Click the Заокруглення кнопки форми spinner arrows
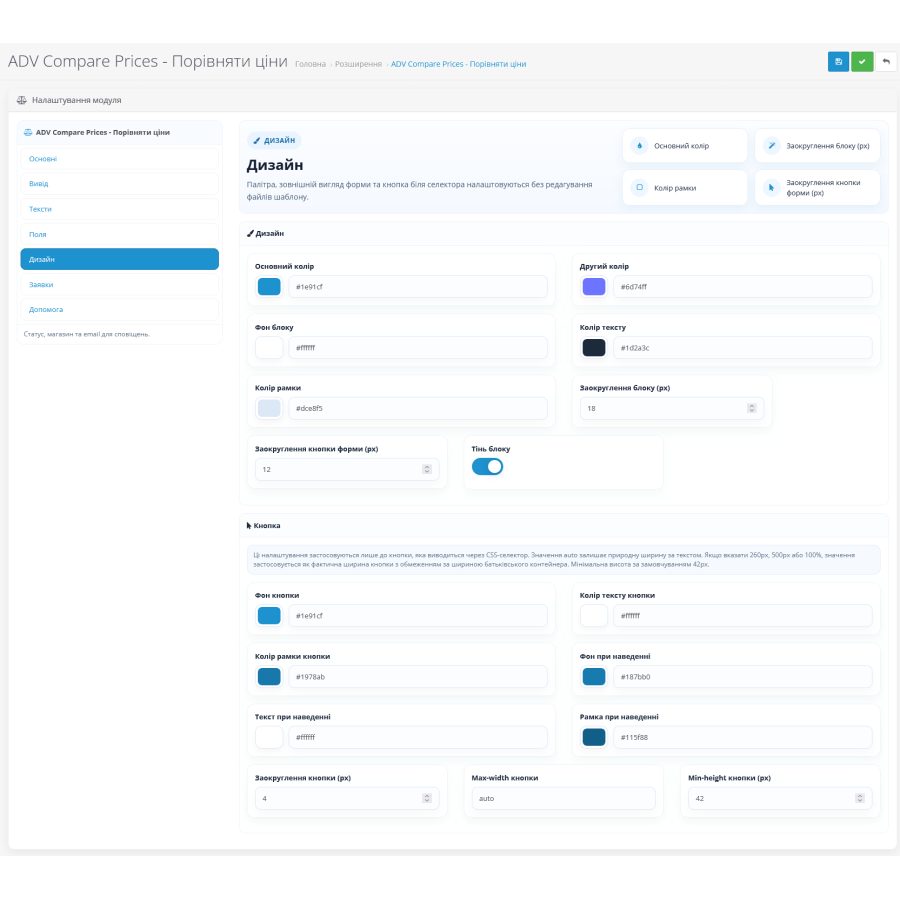The width and height of the screenshot is (900, 900). pyautogui.click(x=426, y=469)
